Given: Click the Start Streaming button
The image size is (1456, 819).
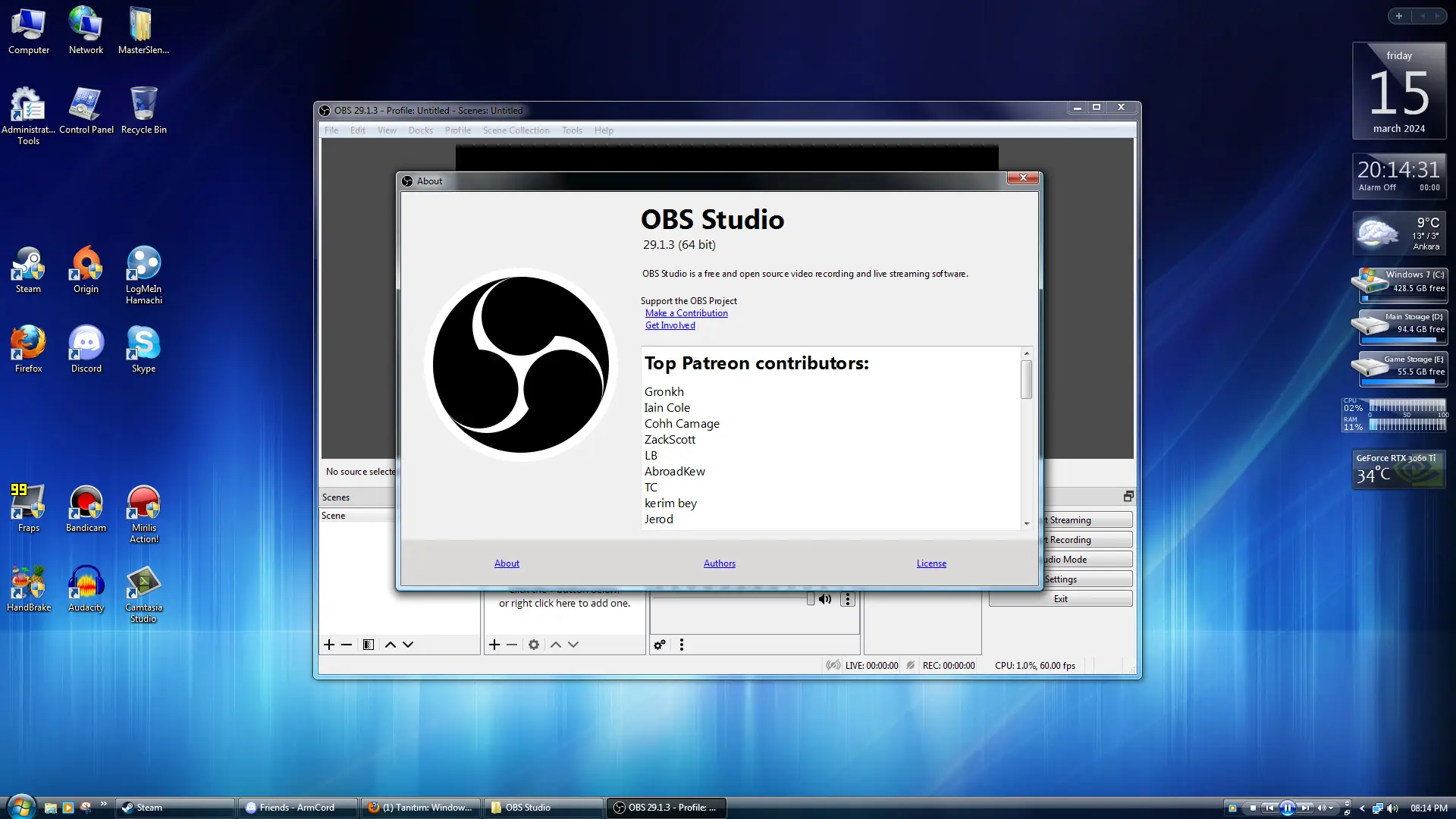Looking at the screenshot, I should point(1087,520).
